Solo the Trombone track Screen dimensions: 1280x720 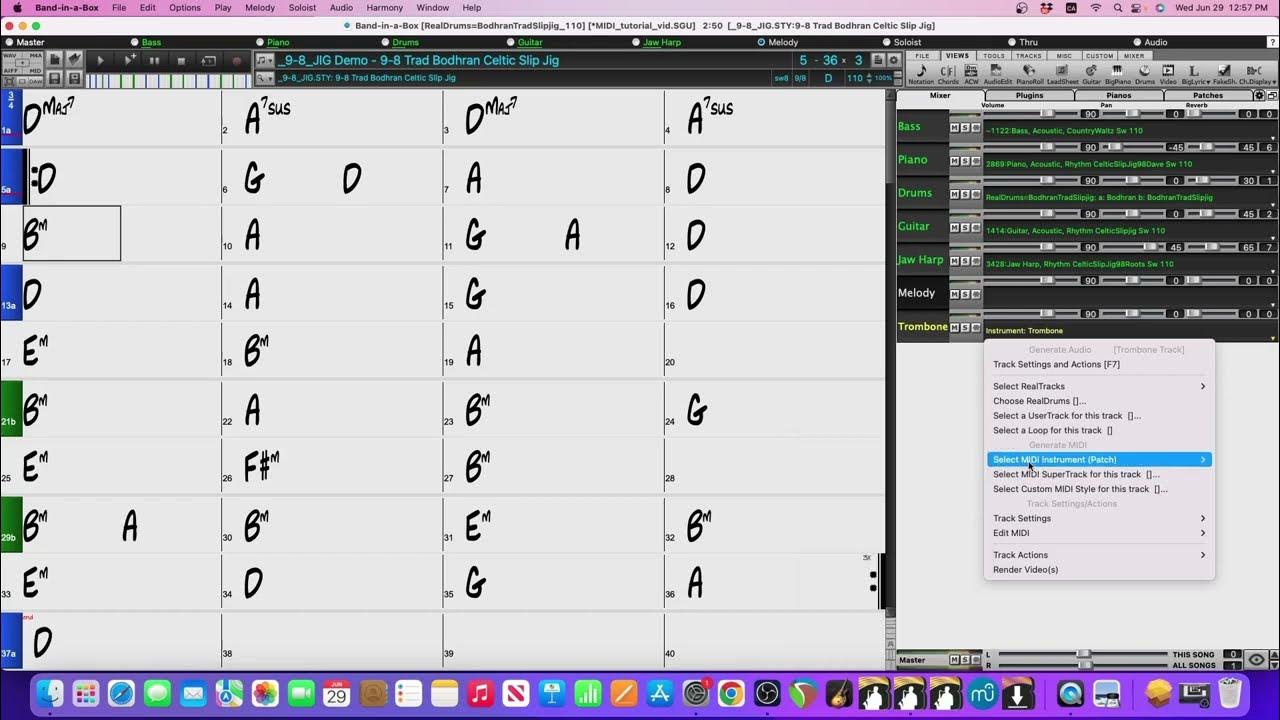coord(965,328)
